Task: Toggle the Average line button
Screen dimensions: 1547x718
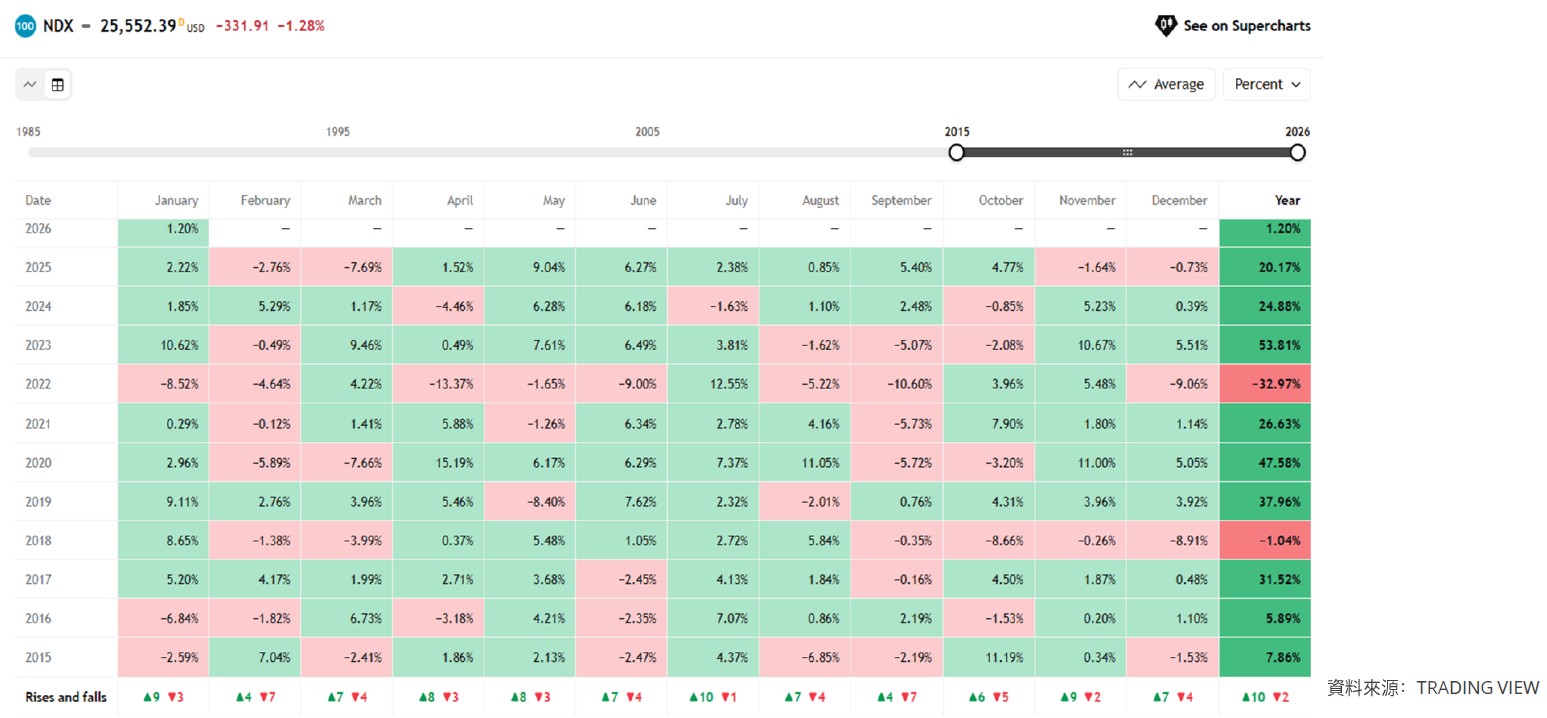Action: [1166, 85]
